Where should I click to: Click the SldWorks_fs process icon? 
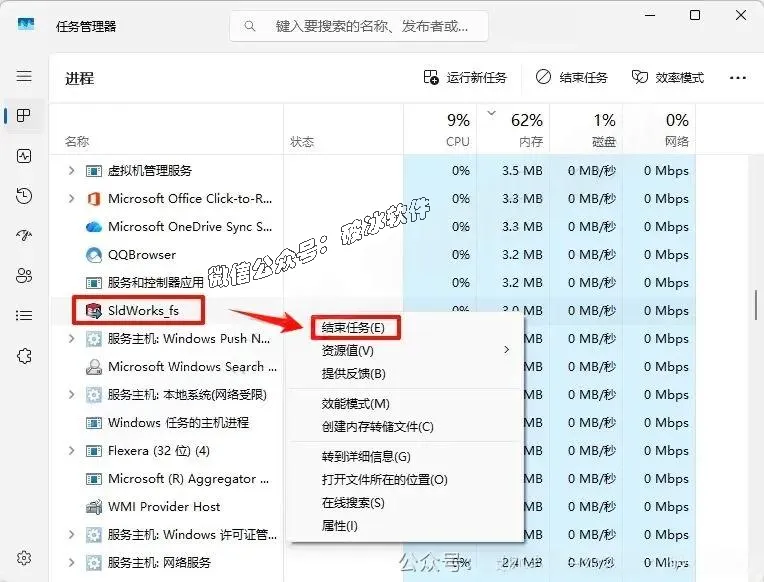[94, 310]
